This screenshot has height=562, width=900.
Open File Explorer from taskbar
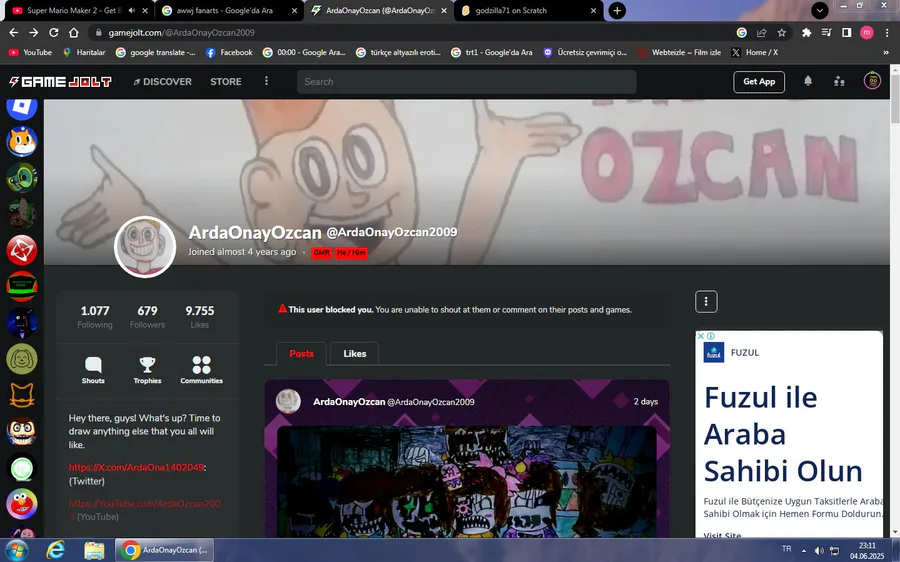pyautogui.click(x=94, y=551)
